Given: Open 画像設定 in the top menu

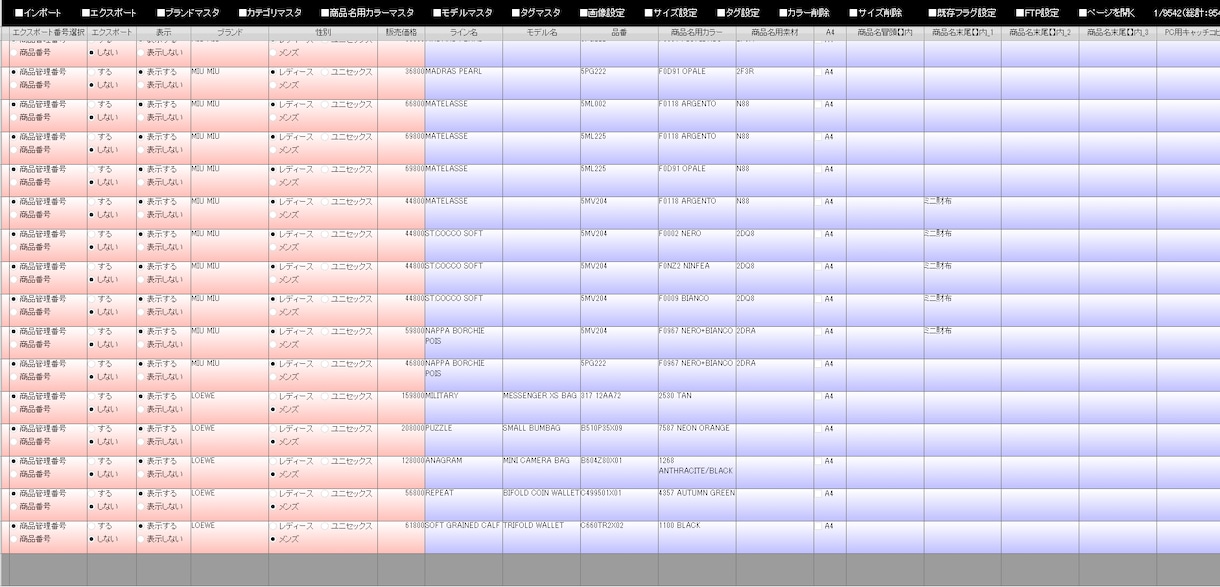Looking at the screenshot, I should (x=602, y=13).
